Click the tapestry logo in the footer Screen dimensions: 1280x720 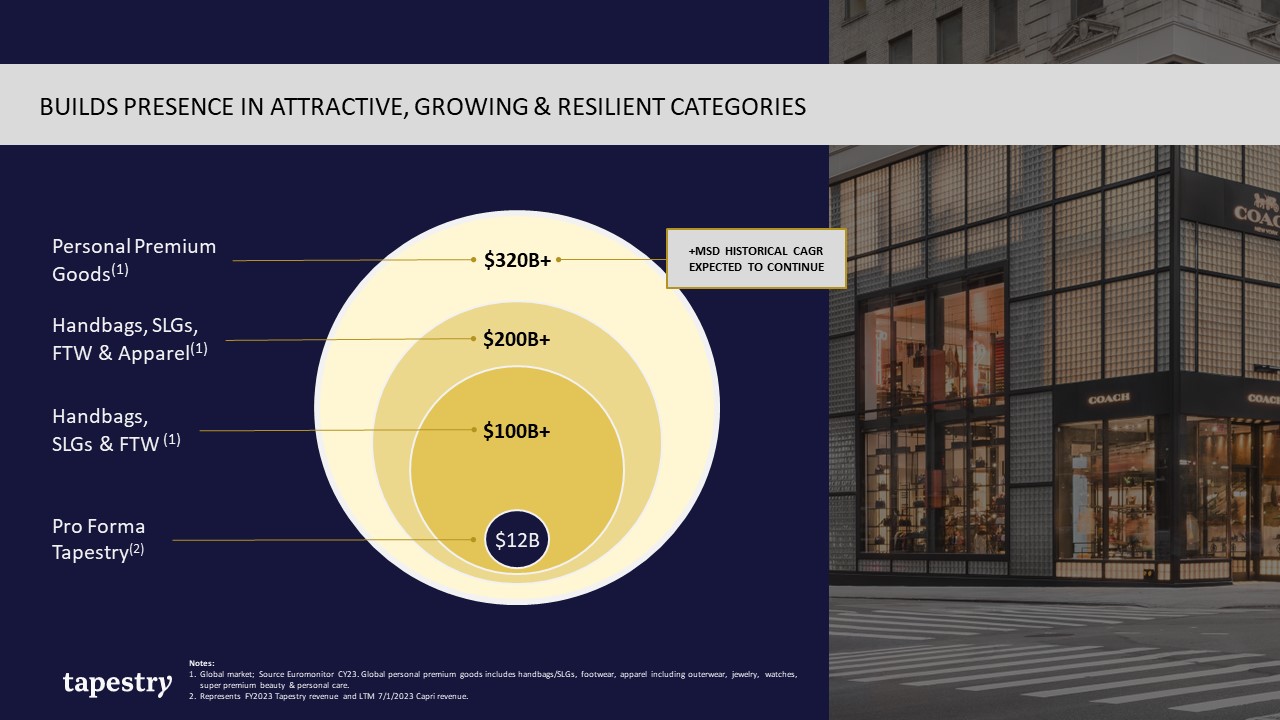[117, 683]
